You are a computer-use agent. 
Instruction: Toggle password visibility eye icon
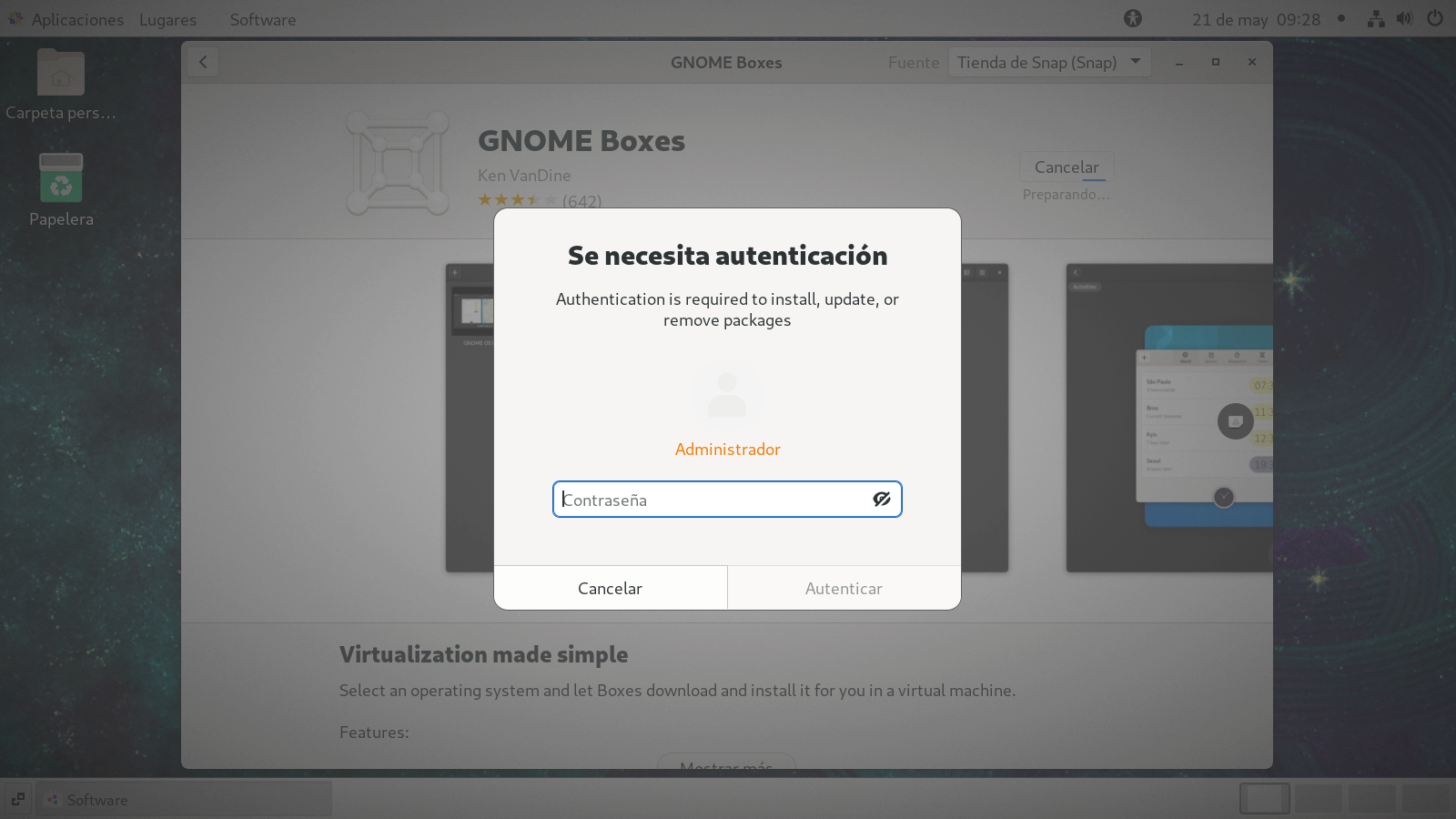coord(881,499)
